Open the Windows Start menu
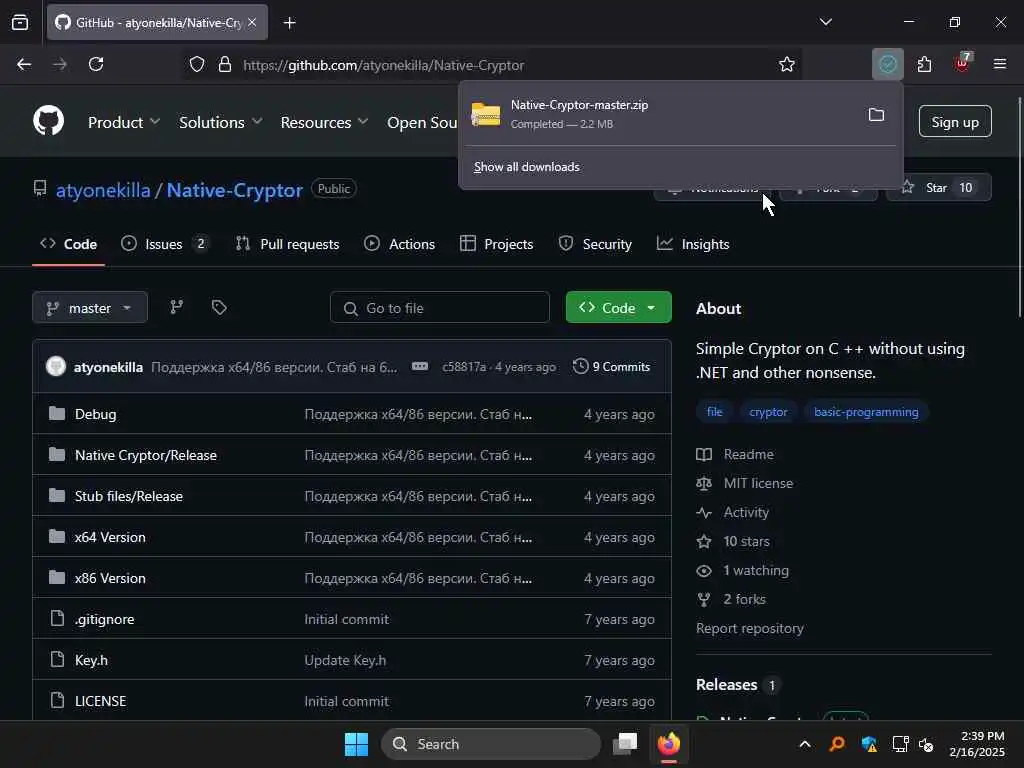Screen dimensions: 1024x768 coord(357,744)
